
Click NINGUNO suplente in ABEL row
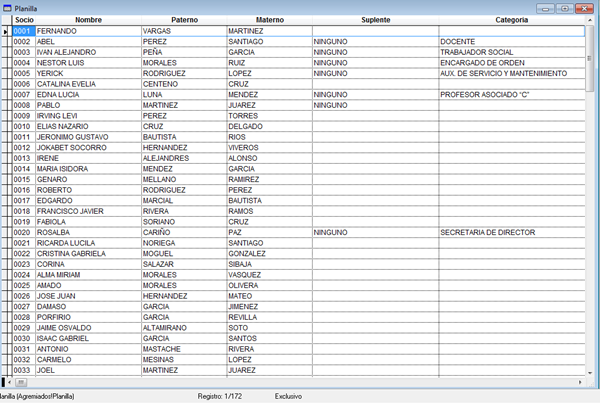tap(376, 42)
